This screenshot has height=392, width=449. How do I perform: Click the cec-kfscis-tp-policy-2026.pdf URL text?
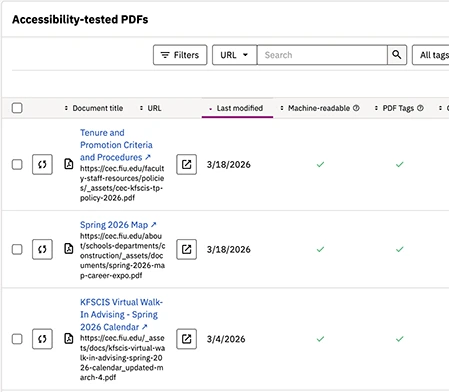(x=122, y=183)
